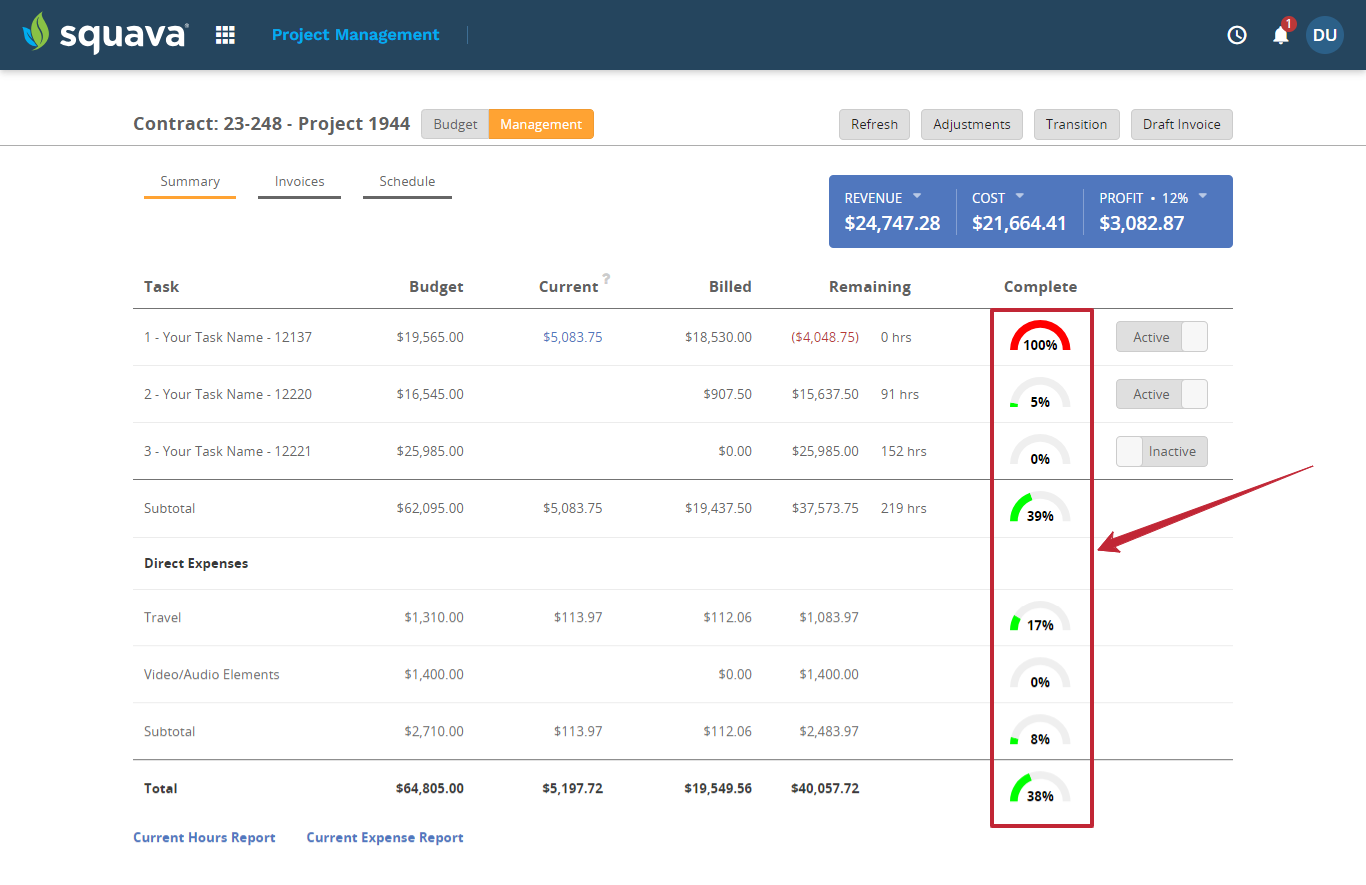
Task: Open the Profit dropdown arrow
Action: pyautogui.click(x=1201, y=197)
